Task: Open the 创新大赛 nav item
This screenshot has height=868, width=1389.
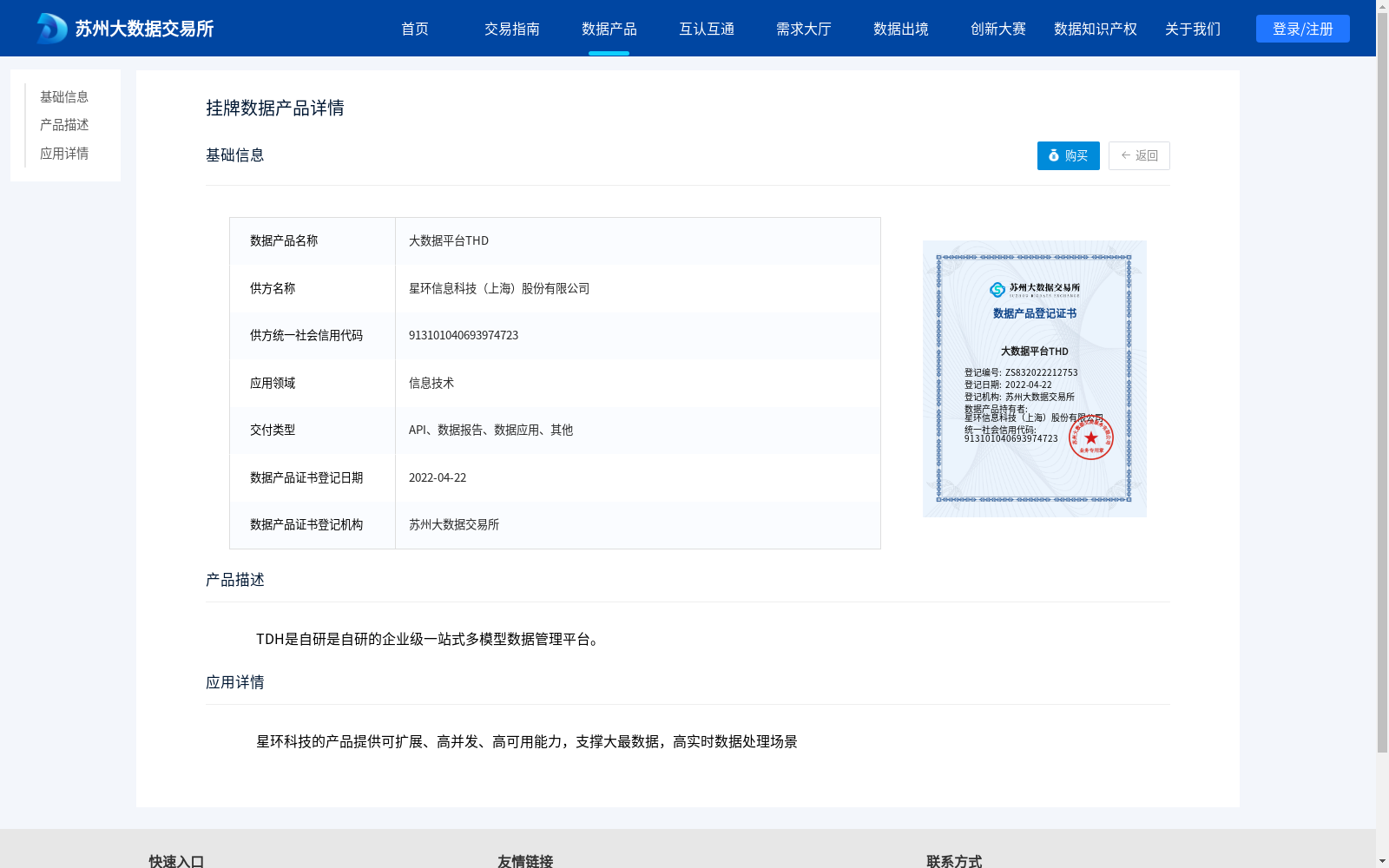Action: (998, 29)
